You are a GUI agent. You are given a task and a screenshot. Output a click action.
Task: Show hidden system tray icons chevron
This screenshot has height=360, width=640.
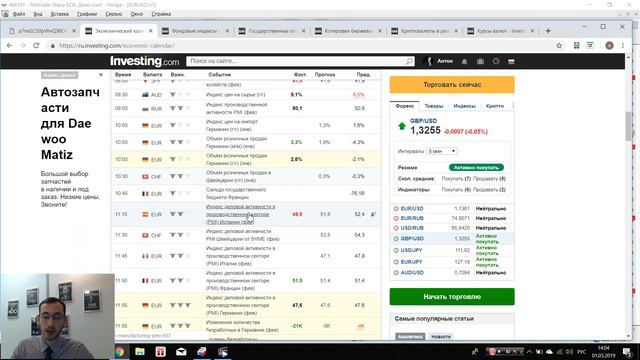(529, 352)
